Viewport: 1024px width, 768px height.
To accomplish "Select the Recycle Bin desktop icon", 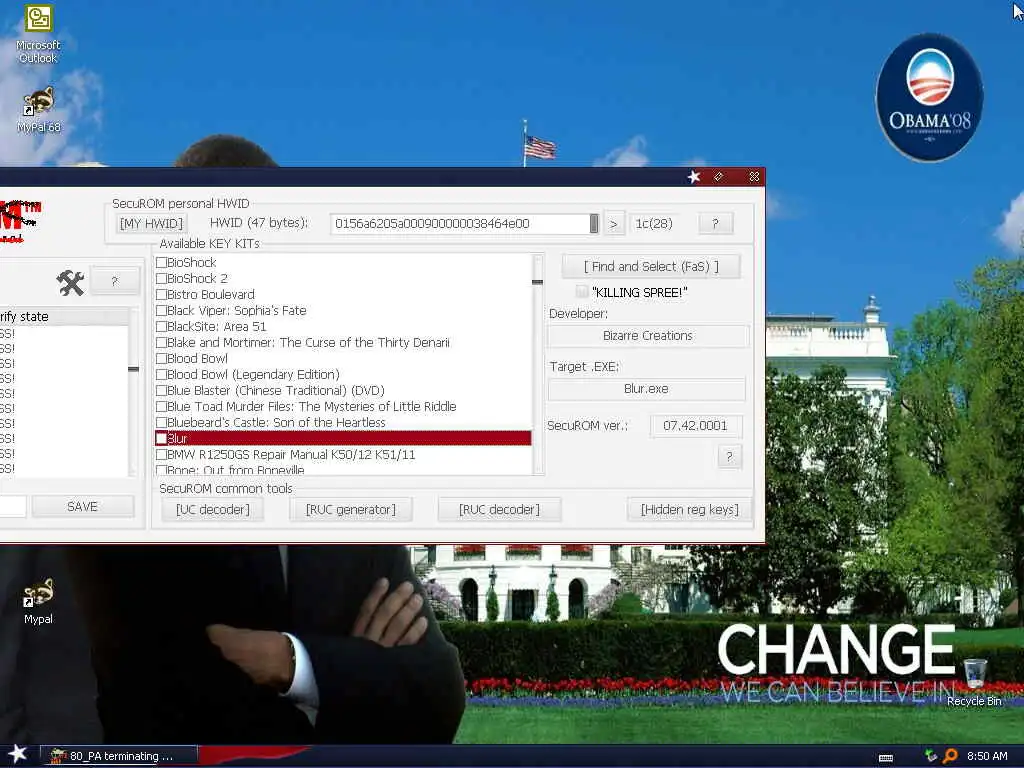I will tap(974, 682).
